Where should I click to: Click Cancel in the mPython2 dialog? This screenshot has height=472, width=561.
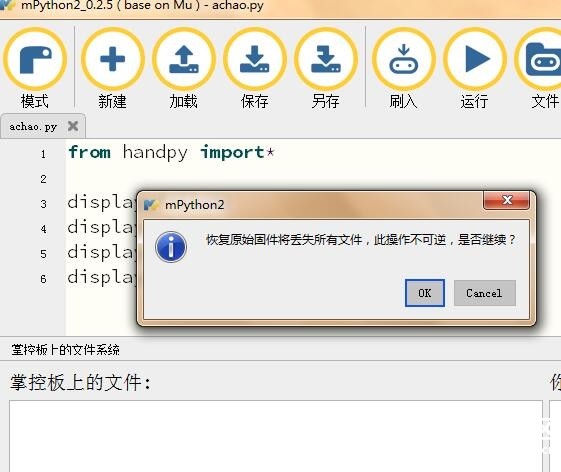(x=484, y=293)
